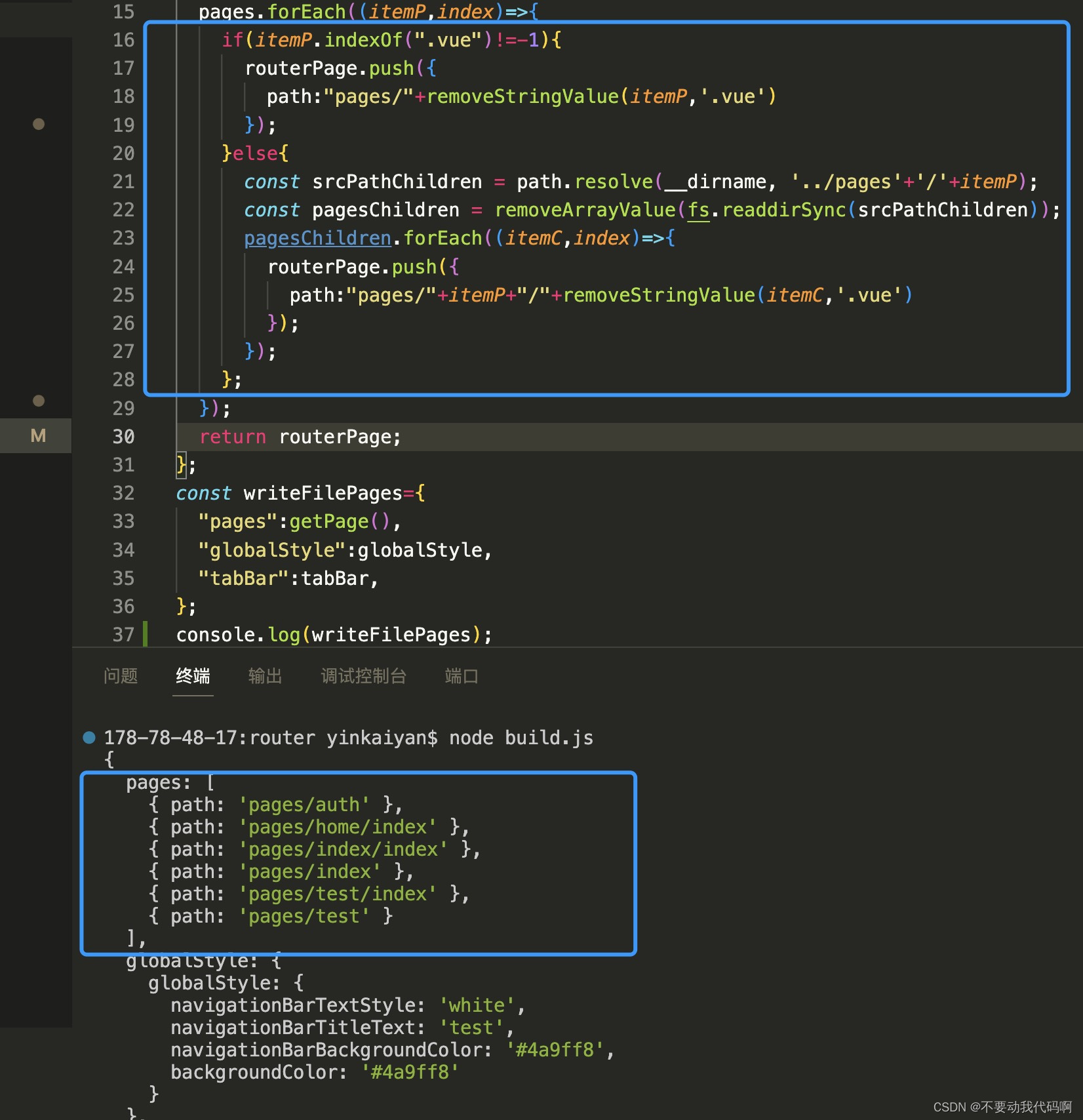Click the 'M' modified file badge in the sidebar
Viewport: 1083px width, 1120px height.
(x=37, y=435)
